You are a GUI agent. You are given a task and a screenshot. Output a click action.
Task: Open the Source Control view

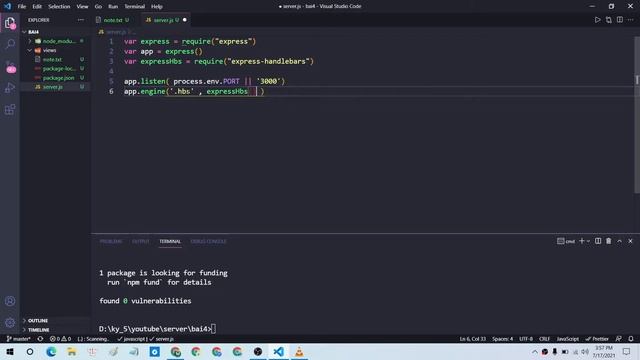(x=10, y=67)
